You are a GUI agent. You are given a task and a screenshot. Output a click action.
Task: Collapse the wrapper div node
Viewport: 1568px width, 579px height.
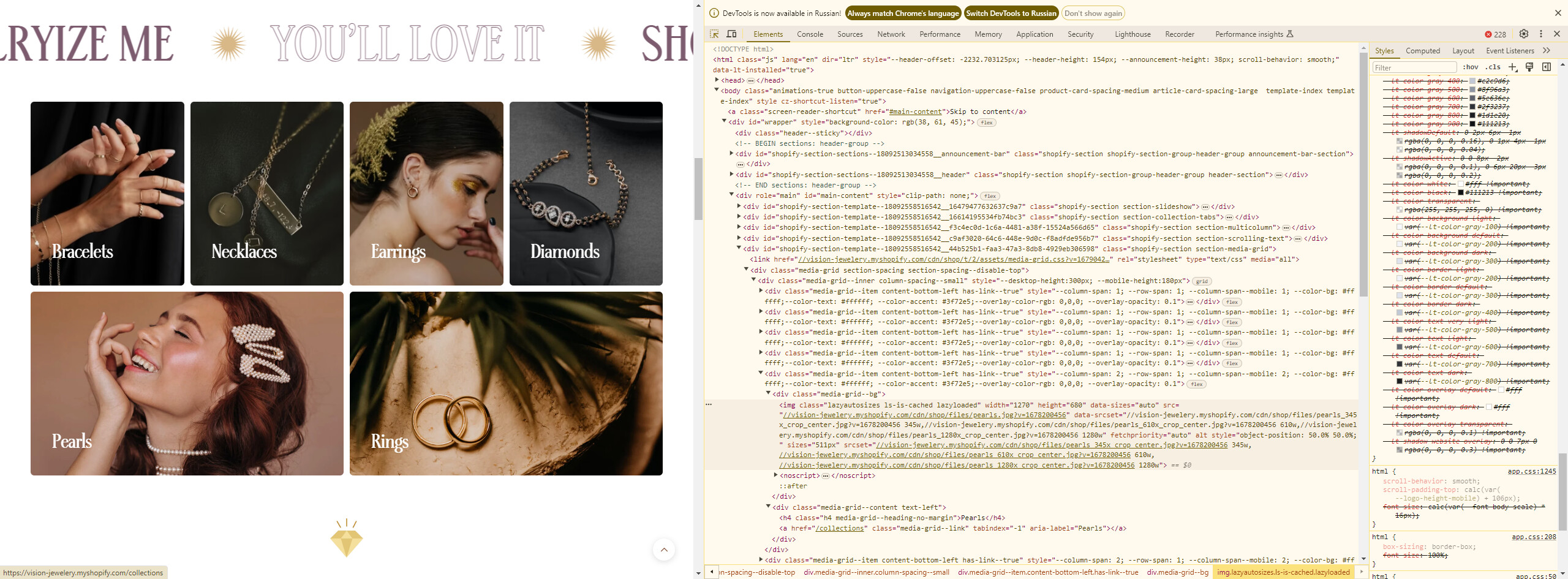(724, 122)
